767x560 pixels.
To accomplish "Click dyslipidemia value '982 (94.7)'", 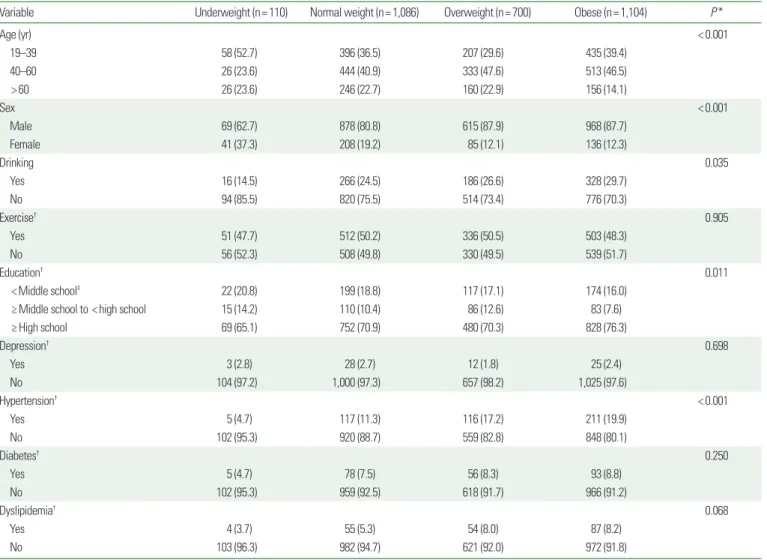I will [360, 547].
